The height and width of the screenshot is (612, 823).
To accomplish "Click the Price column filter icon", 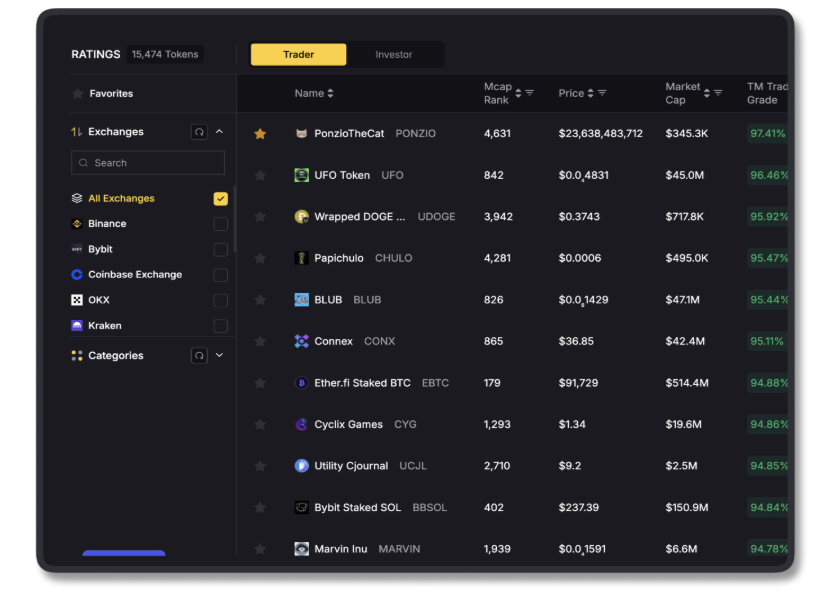I will pos(603,93).
